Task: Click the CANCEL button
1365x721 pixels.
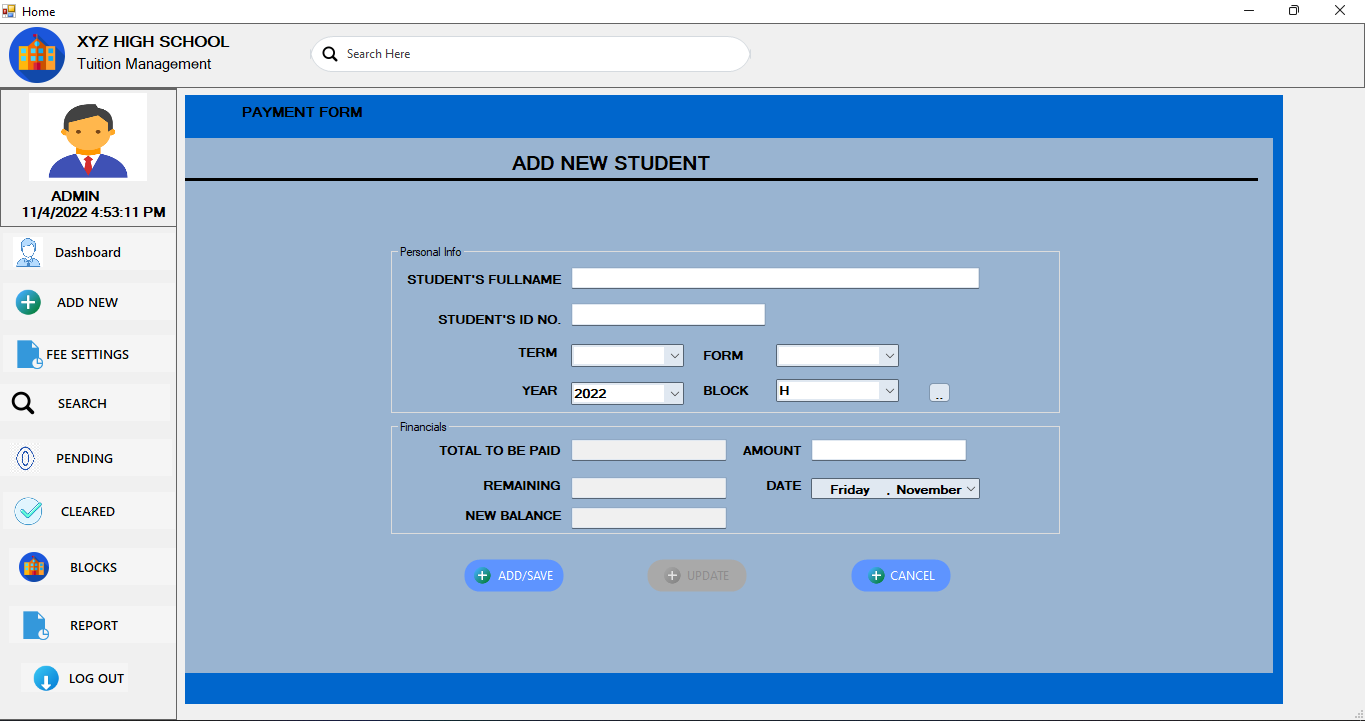Action: (x=899, y=575)
